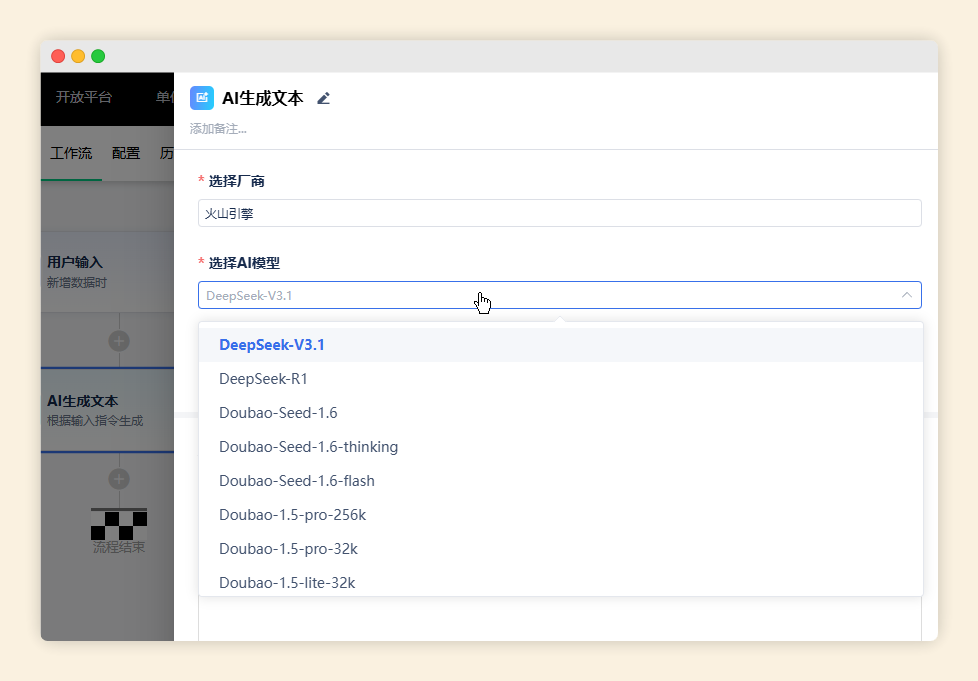Open the 配置 tab
This screenshot has width=978, height=681.
click(126, 153)
